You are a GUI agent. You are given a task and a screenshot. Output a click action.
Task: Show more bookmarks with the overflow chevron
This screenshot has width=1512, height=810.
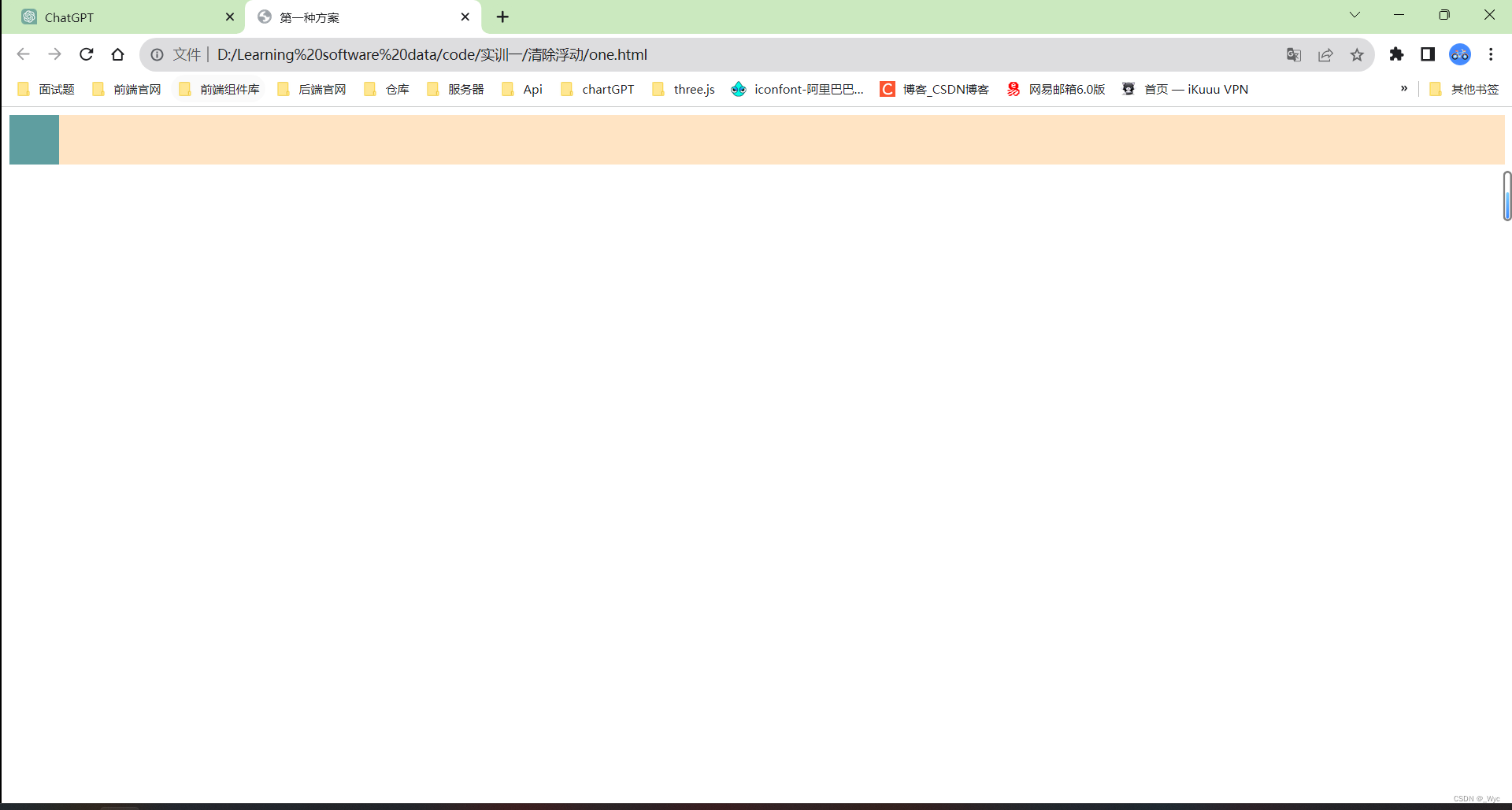tap(1404, 89)
